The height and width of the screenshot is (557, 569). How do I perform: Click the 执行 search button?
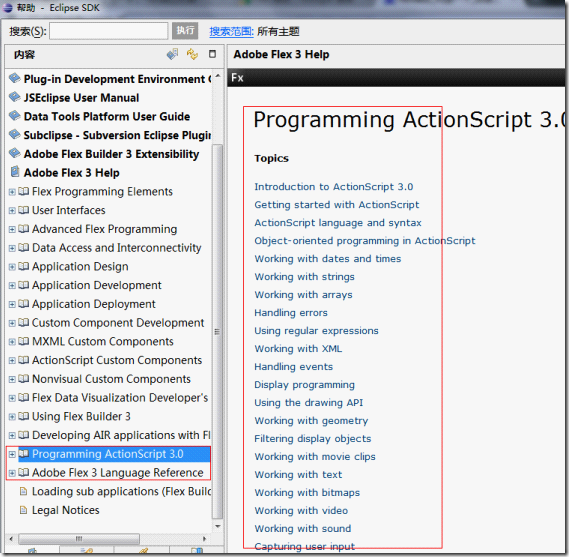click(185, 31)
